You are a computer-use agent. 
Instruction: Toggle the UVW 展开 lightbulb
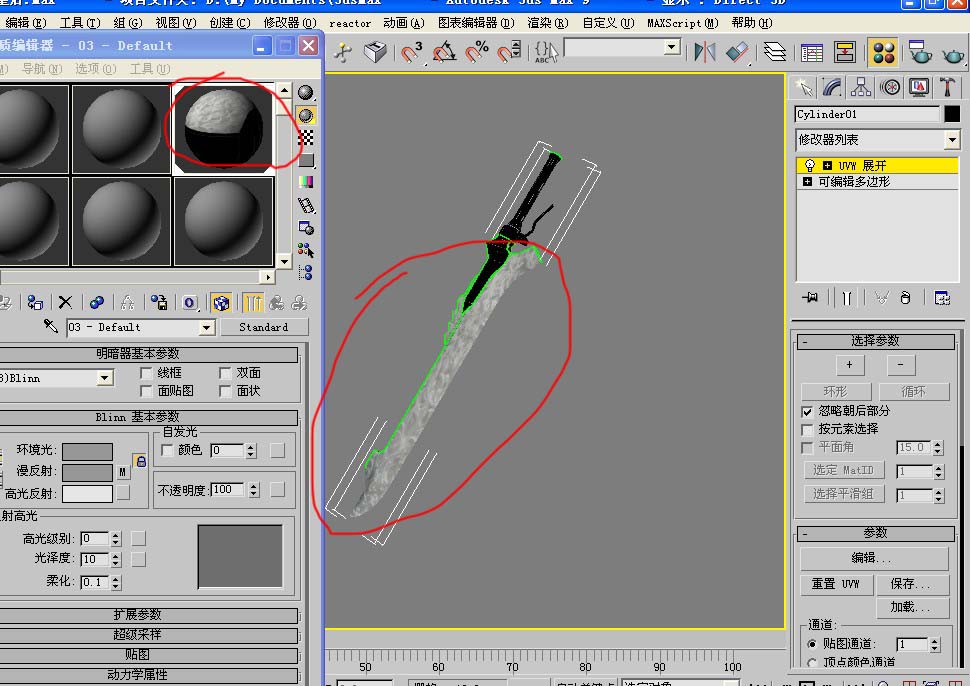click(x=810, y=165)
